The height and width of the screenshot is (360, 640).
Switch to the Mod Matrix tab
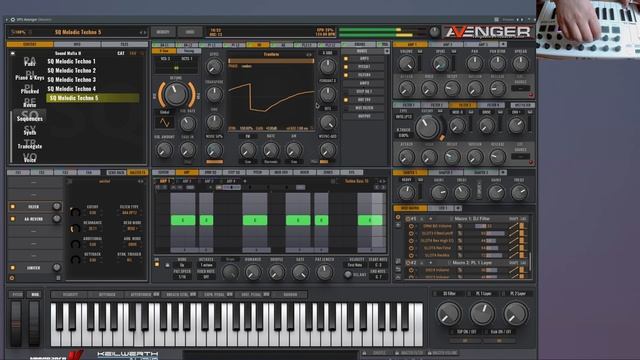pyautogui.click(x=410, y=208)
